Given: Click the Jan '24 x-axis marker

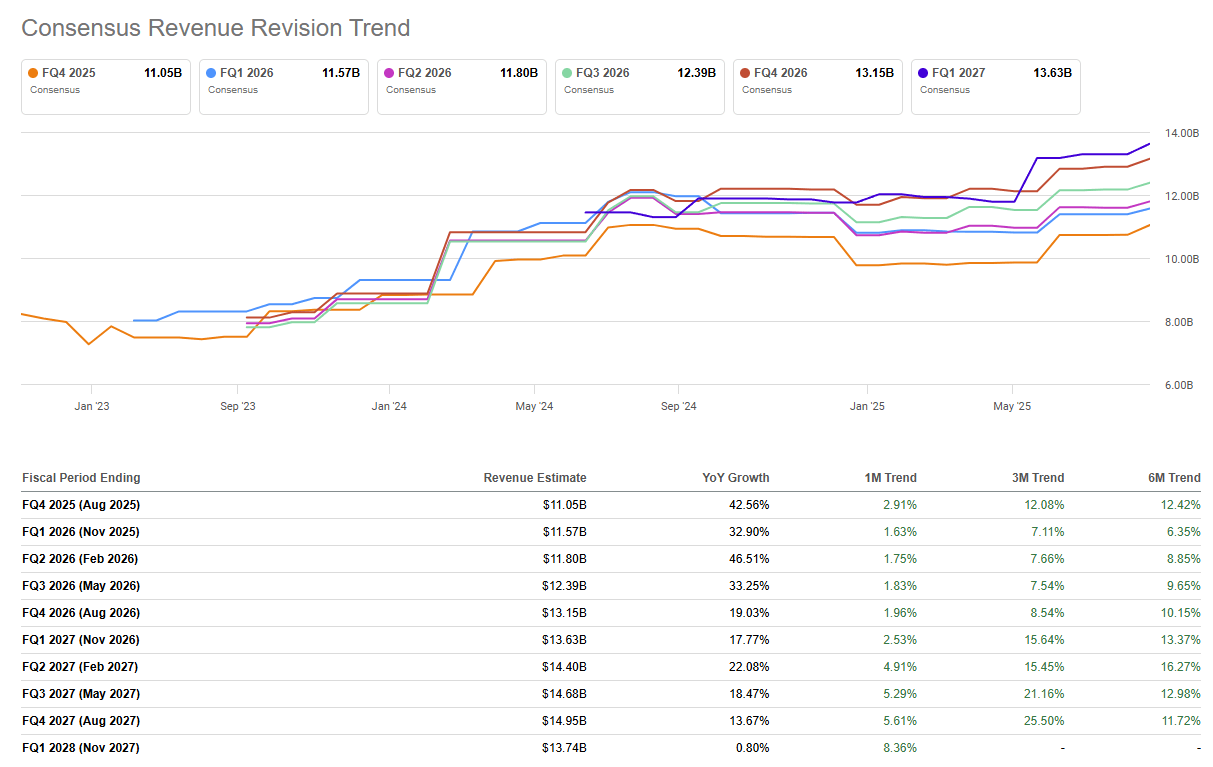Looking at the screenshot, I should [x=388, y=407].
